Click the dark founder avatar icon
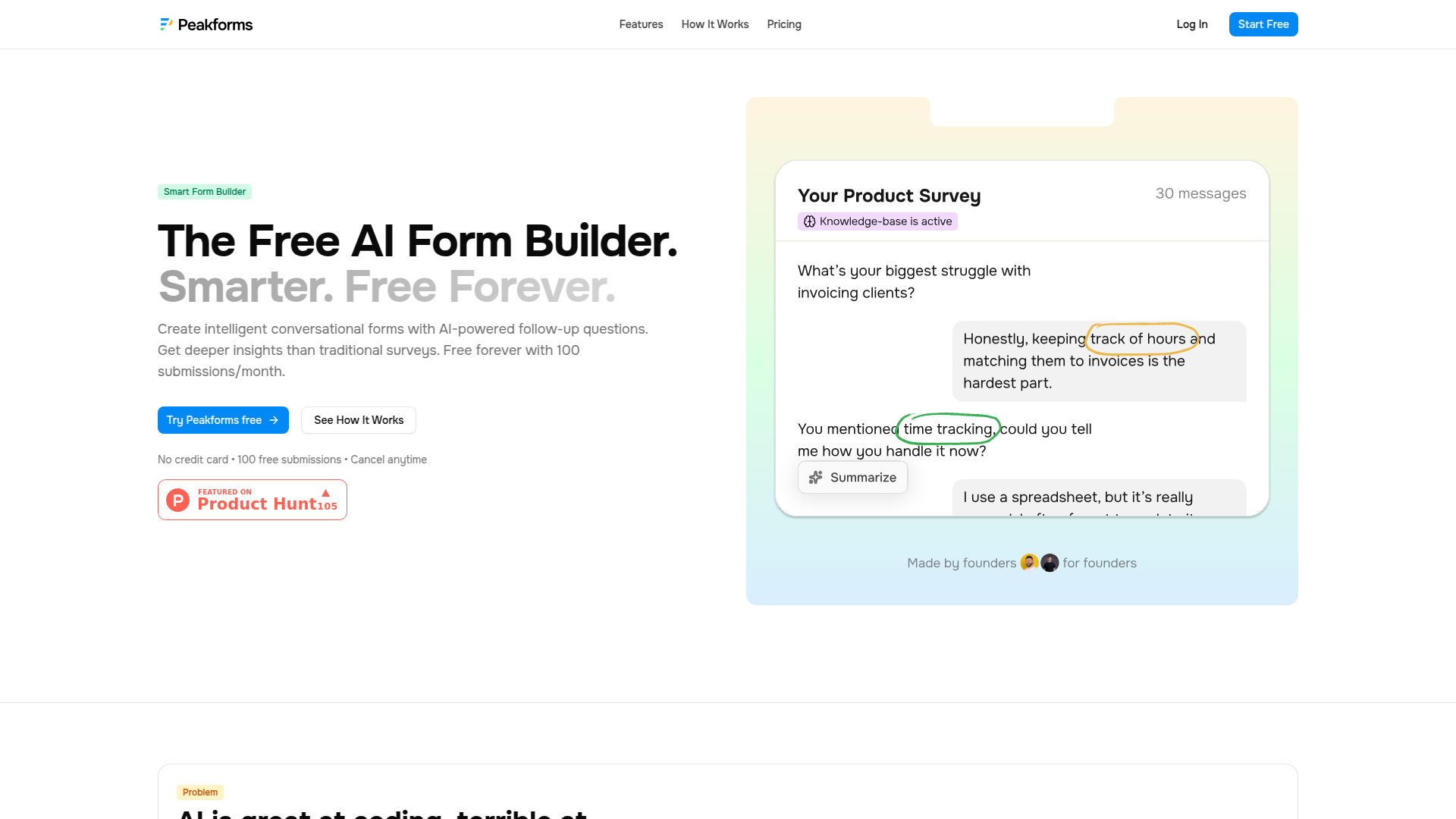 [1050, 563]
